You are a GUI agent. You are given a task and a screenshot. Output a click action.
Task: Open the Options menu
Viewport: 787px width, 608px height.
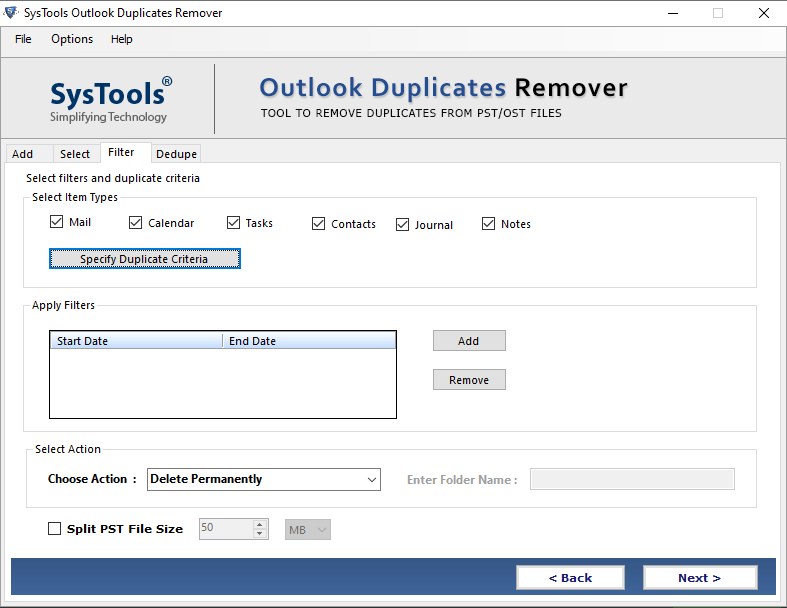click(72, 39)
